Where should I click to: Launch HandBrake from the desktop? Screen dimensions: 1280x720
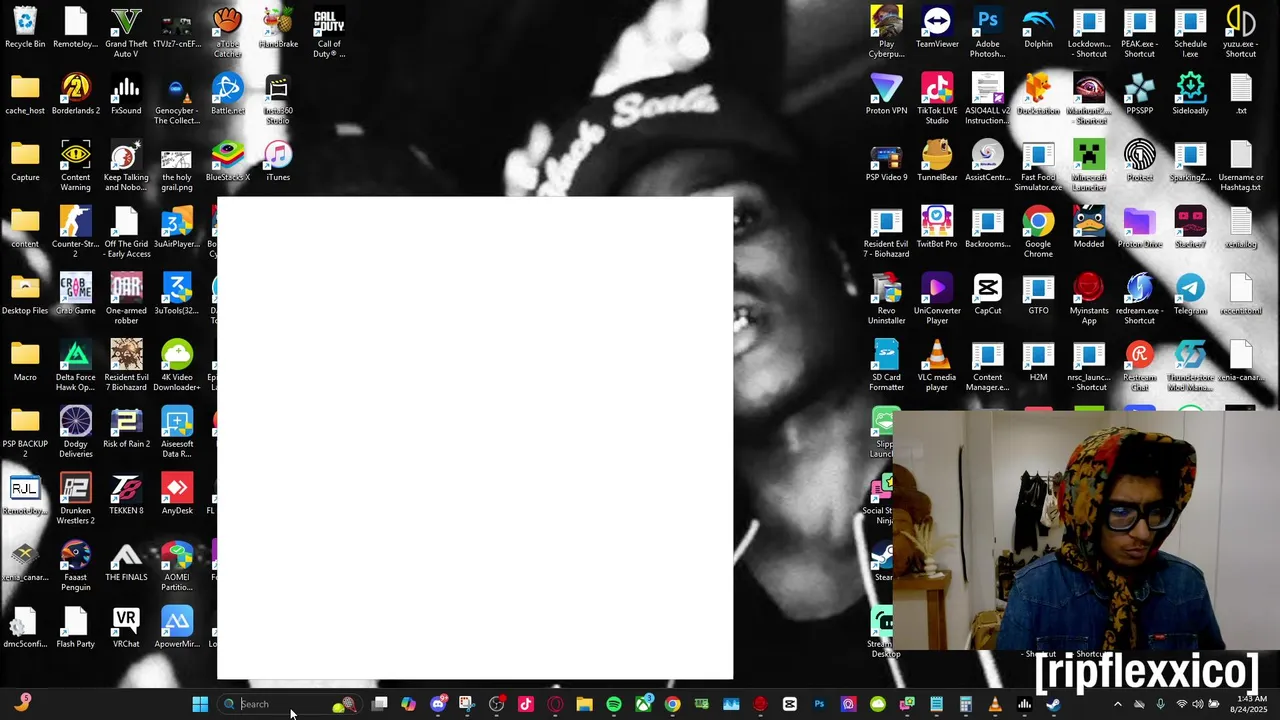pyautogui.click(x=278, y=28)
